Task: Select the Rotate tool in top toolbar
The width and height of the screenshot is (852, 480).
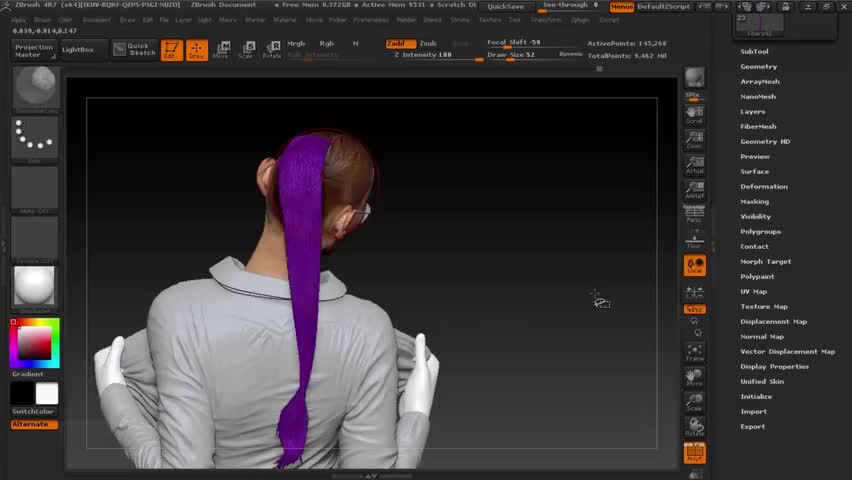Action: (x=272, y=49)
